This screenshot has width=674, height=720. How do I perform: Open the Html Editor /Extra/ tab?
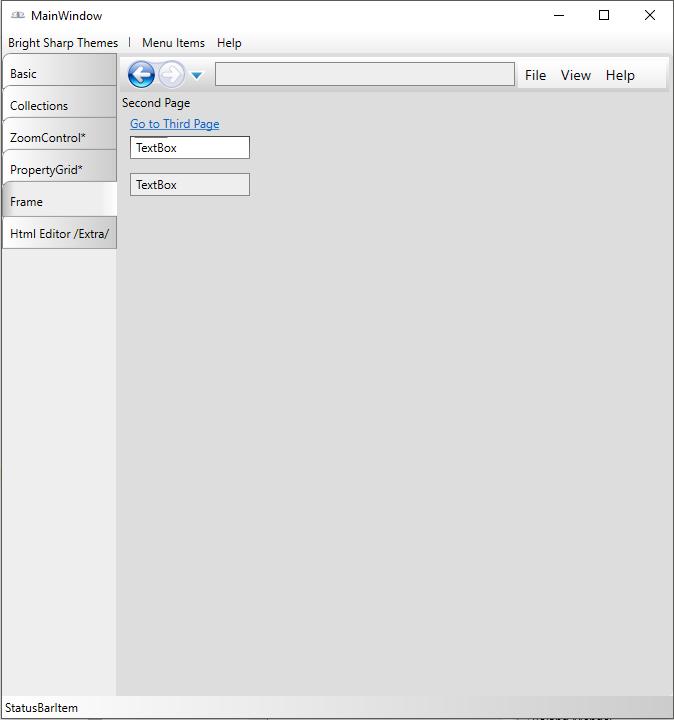point(58,233)
